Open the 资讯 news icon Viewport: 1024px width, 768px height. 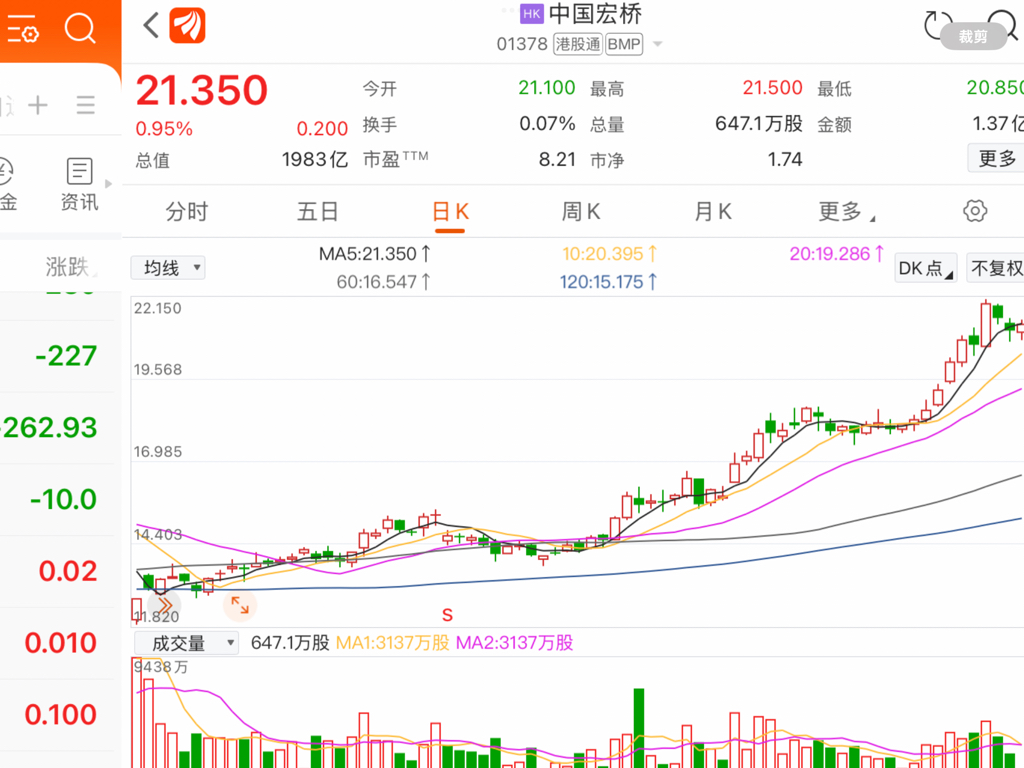click(80, 184)
